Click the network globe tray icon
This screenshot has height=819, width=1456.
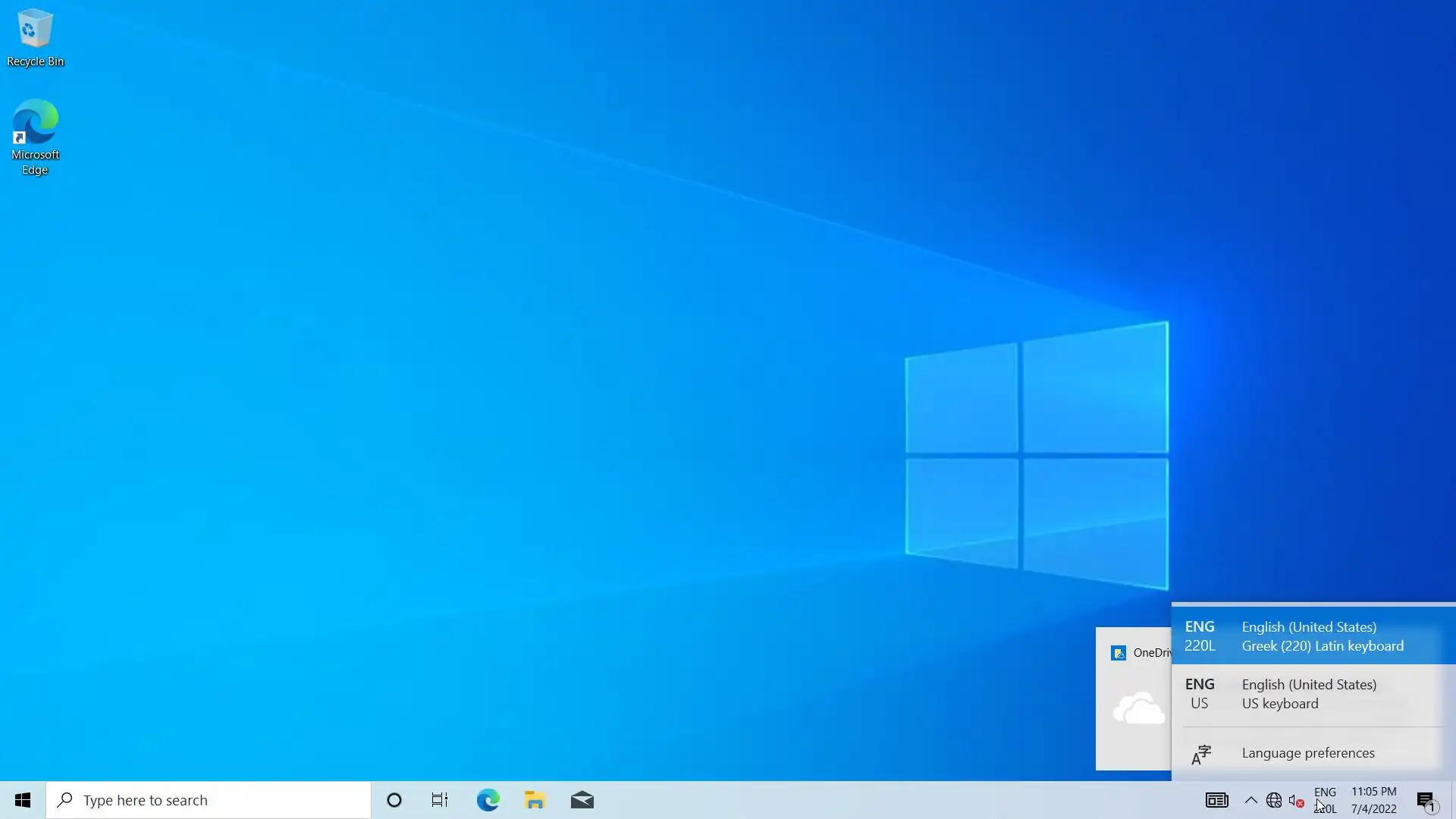[x=1274, y=800]
